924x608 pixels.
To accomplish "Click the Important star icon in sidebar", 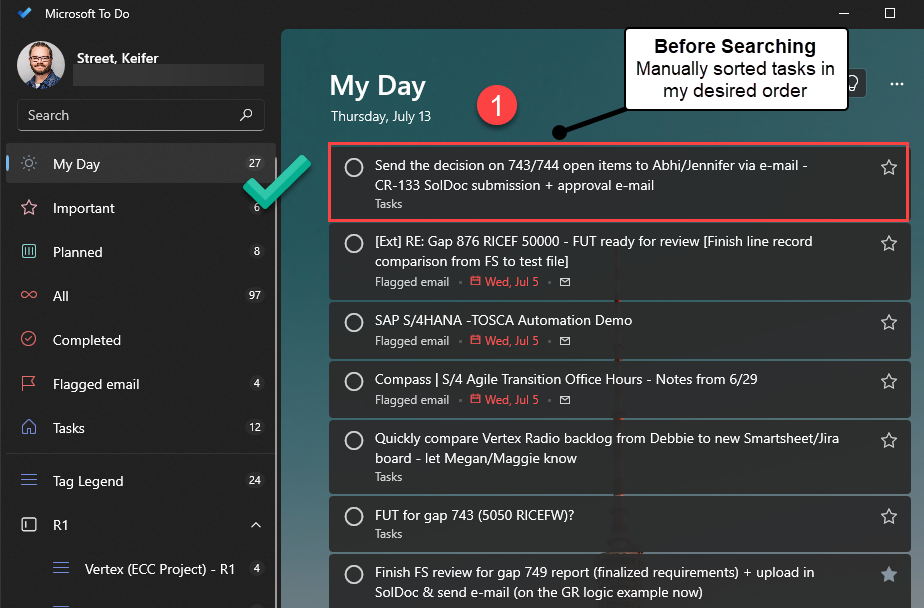I will [x=29, y=207].
